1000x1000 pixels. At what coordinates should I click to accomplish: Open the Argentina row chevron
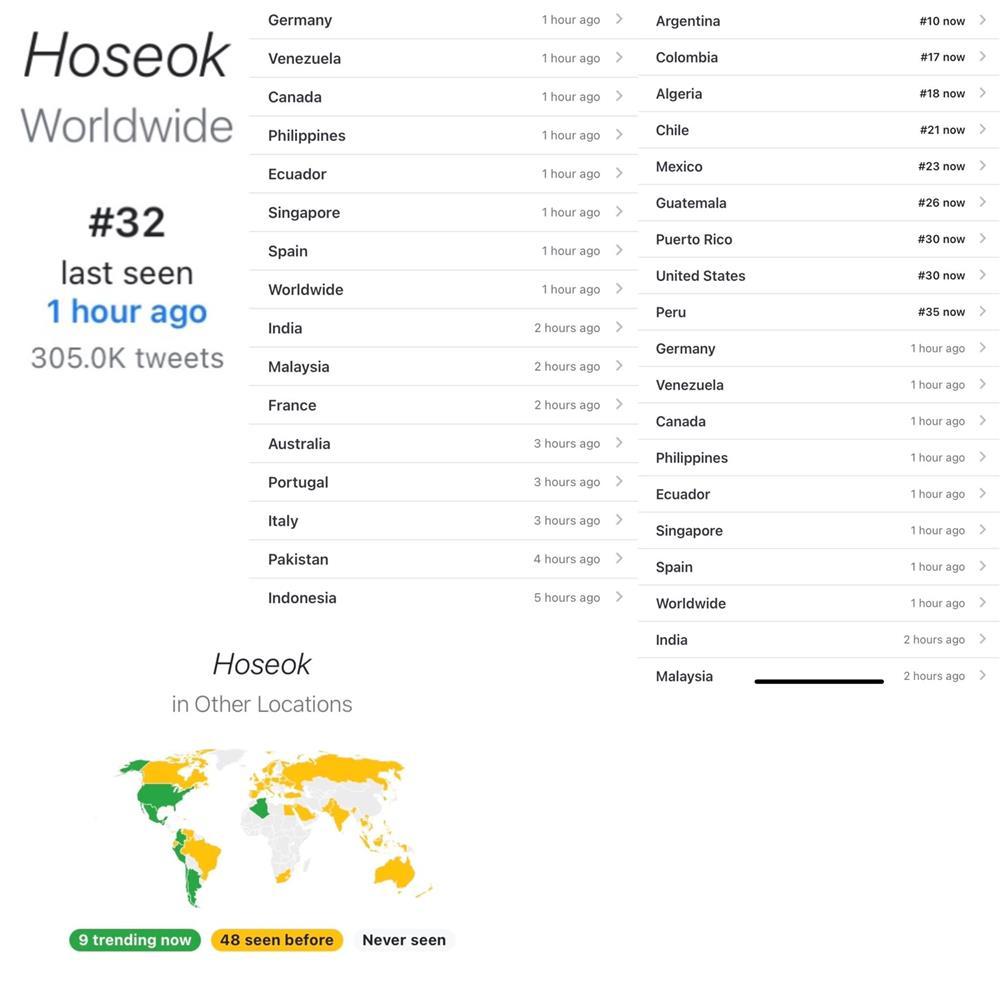click(x=983, y=20)
